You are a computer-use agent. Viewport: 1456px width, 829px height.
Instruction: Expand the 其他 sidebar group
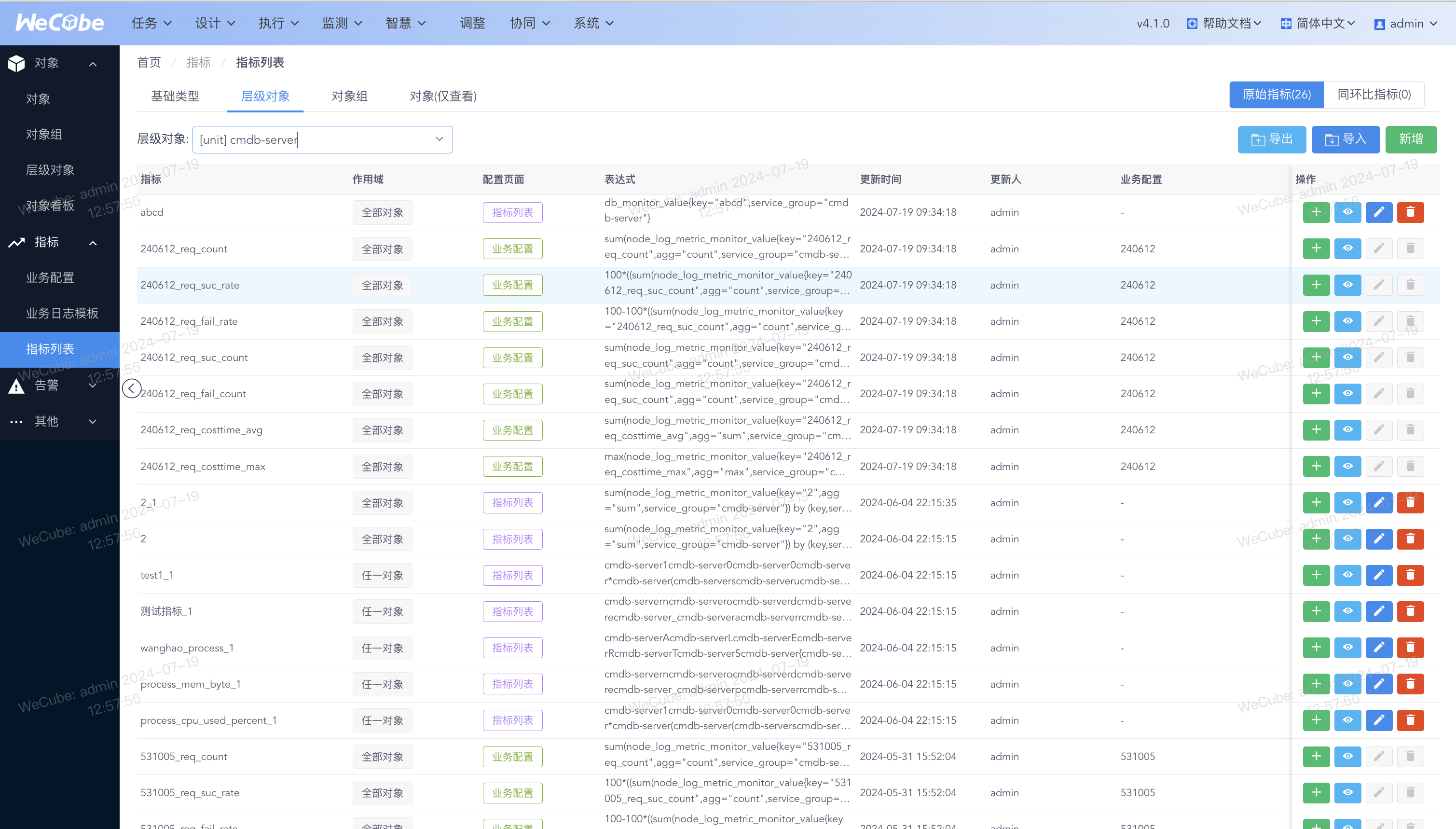tap(60, 421)
